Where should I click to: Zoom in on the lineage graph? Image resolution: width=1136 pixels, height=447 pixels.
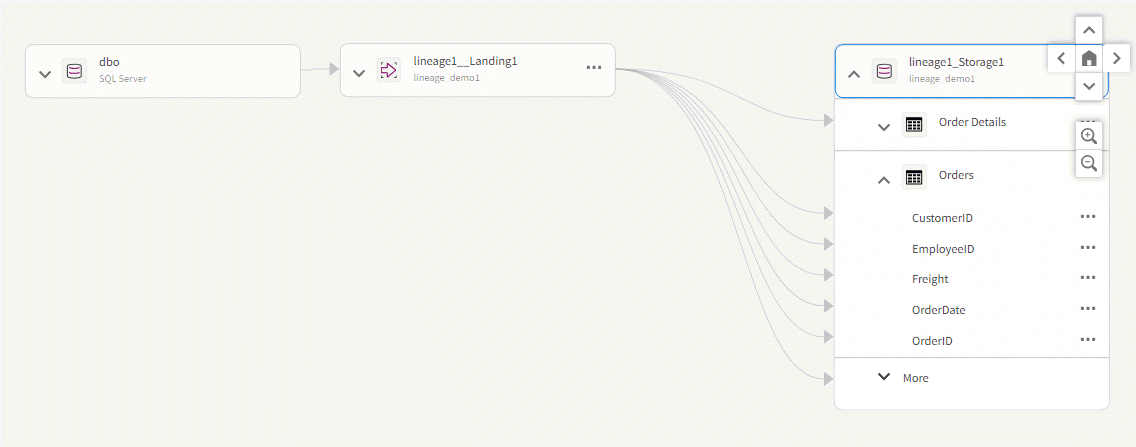(1089, 136)
